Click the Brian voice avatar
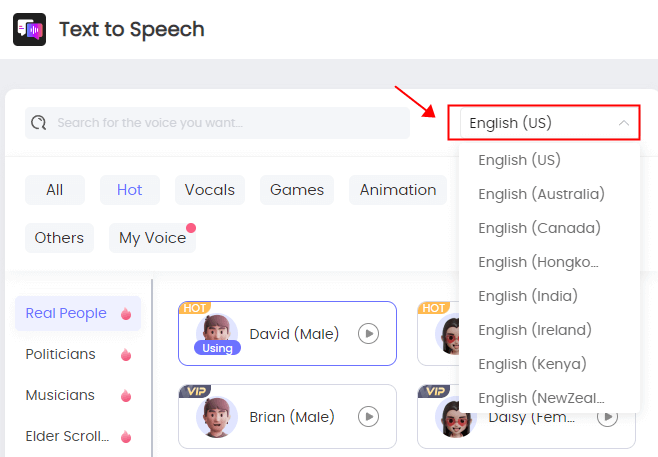This screenshot has height=457, width=658. pyautogui.click(x=217, y=417)
